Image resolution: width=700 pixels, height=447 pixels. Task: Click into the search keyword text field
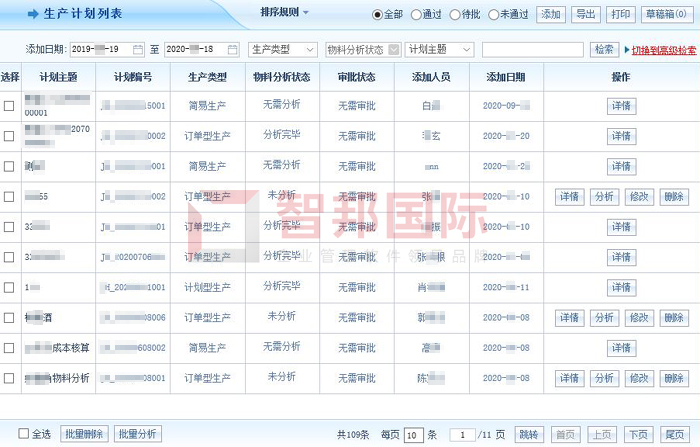532,49
